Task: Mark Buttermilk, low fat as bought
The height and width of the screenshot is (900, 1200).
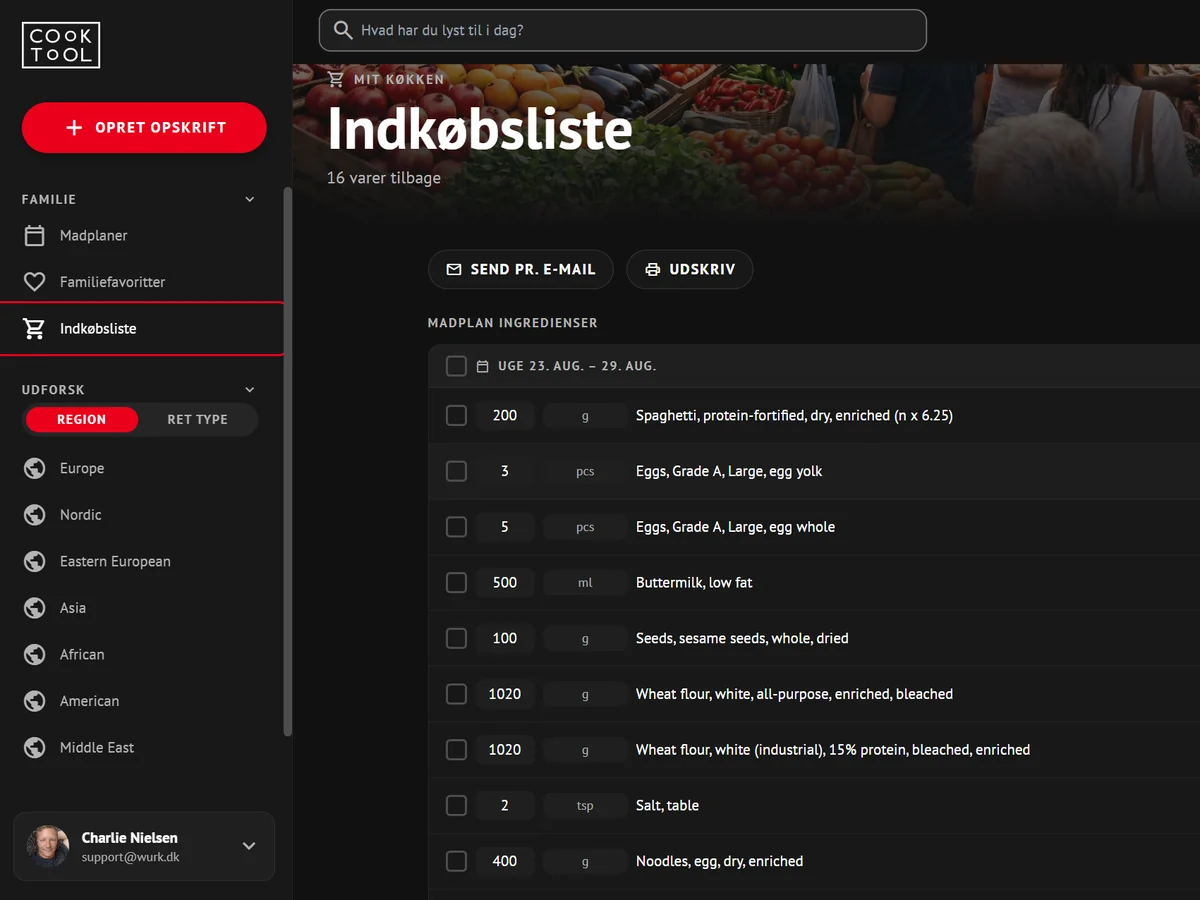Action: coord(456,582)
